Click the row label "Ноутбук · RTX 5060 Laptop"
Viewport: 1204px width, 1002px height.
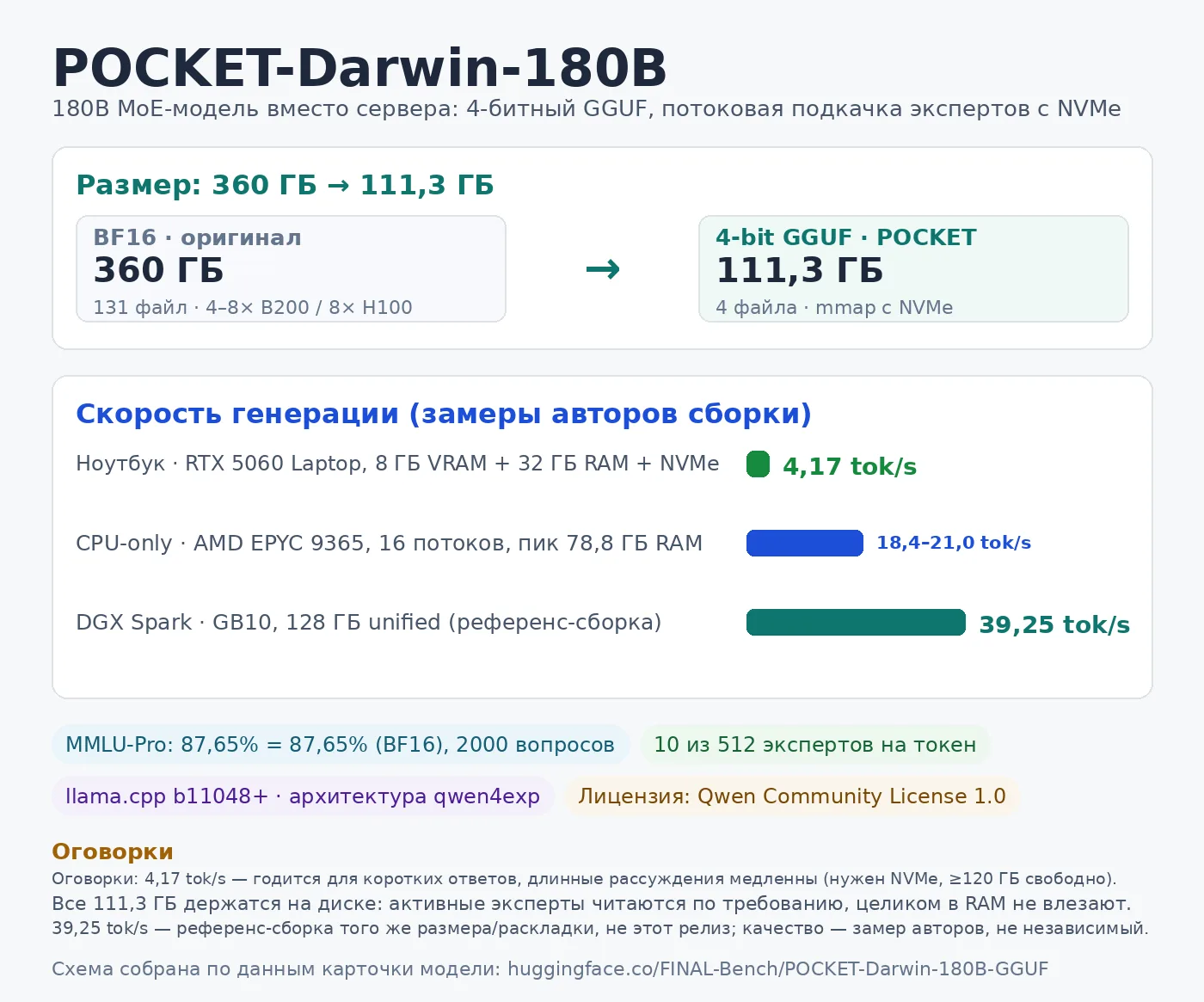[x=397, y=464]
